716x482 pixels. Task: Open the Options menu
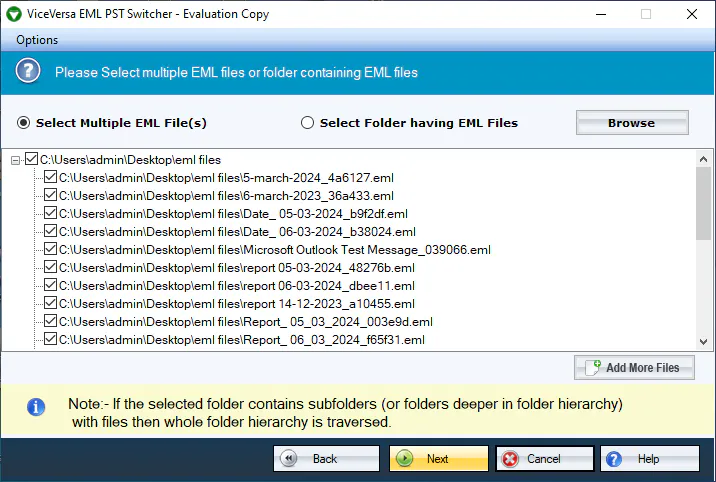pos(37,40)
